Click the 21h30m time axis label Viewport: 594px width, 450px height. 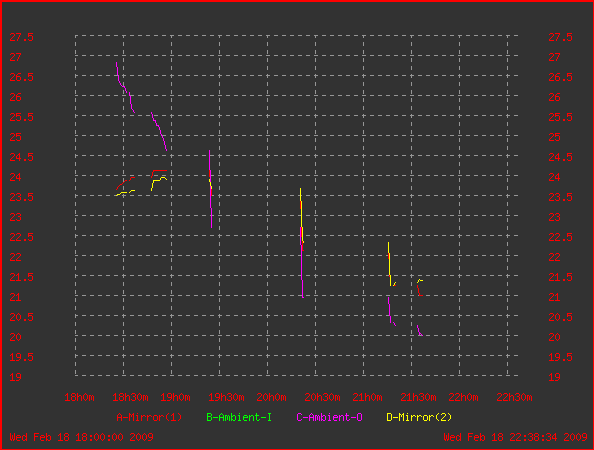[418, 397]
